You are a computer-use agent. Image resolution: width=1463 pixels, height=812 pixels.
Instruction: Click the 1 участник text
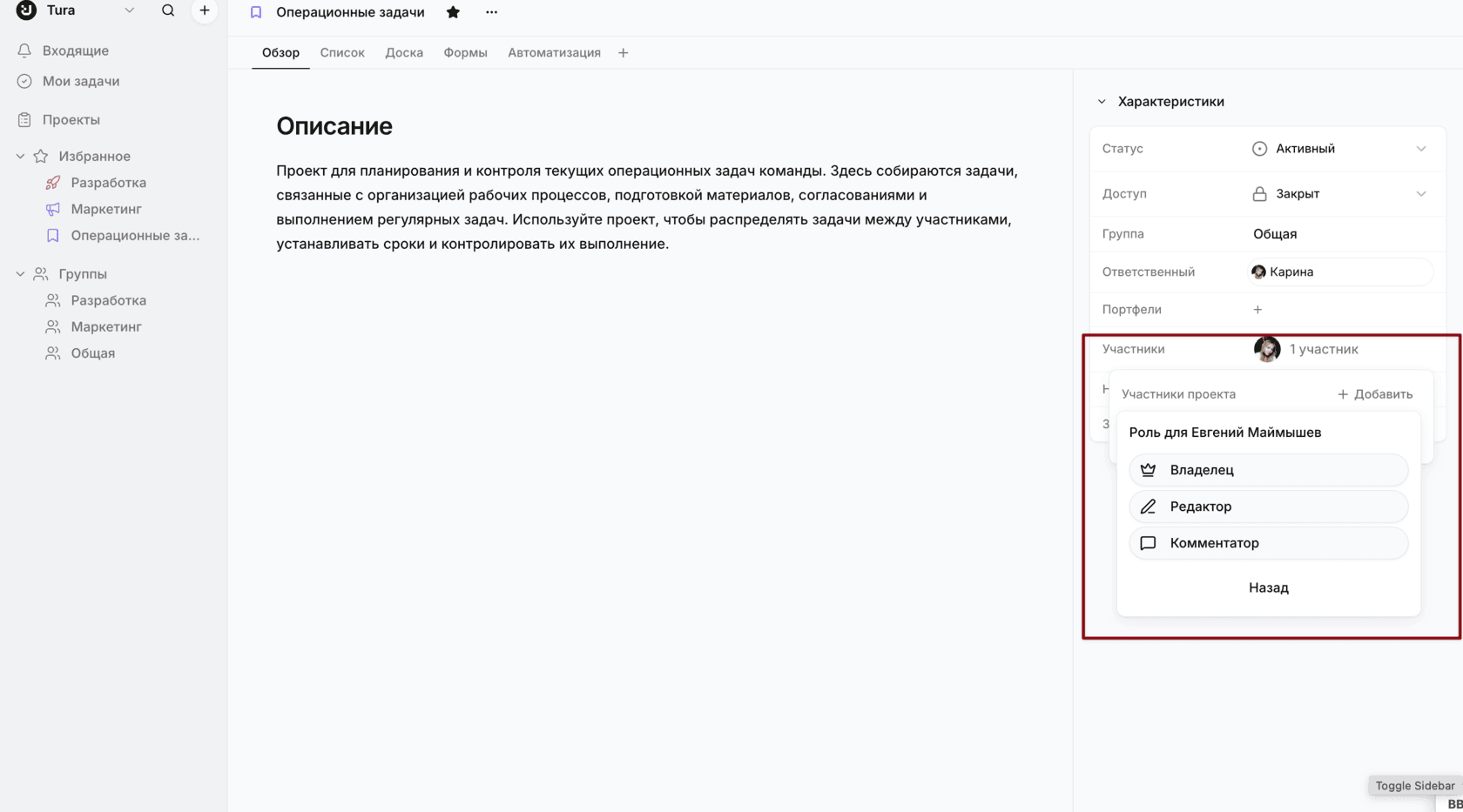(1324, 349)
